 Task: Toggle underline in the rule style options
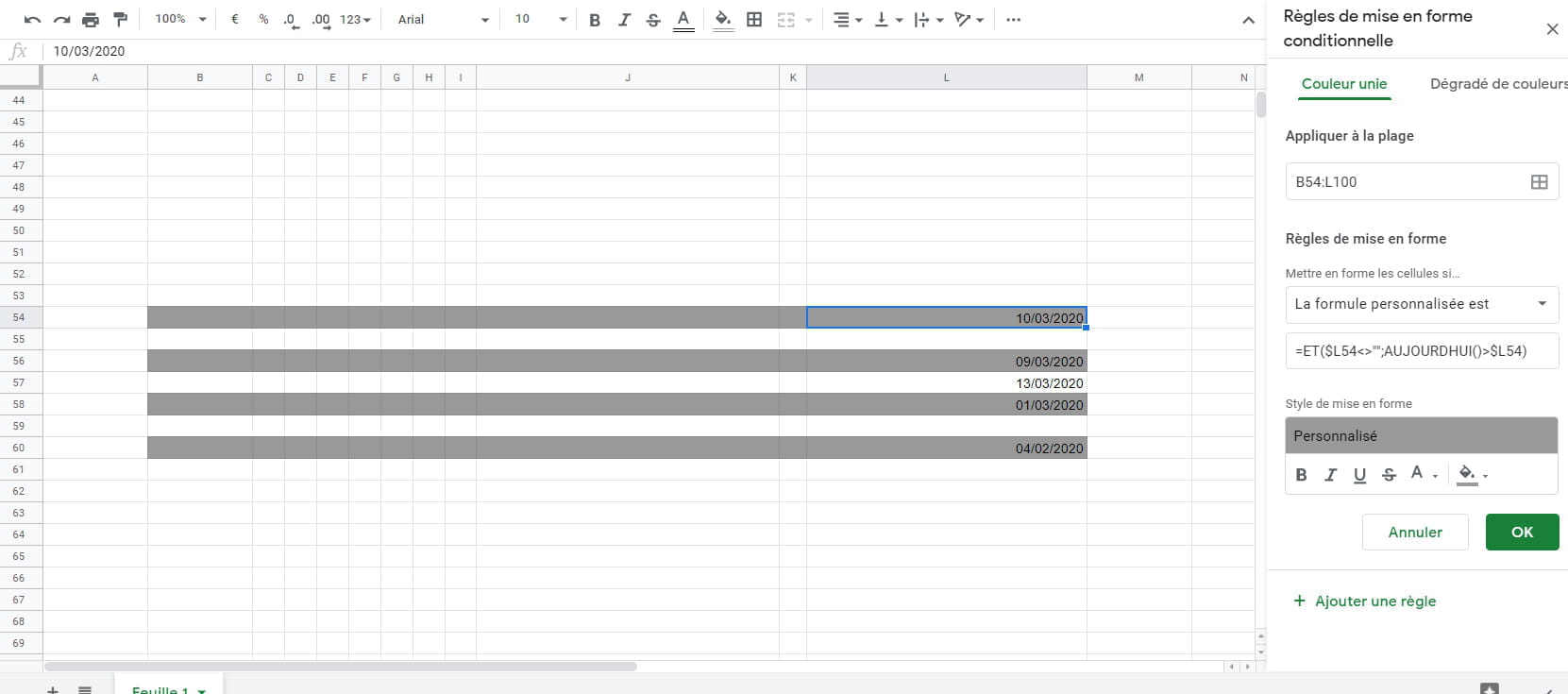[x=1359, y=475]
